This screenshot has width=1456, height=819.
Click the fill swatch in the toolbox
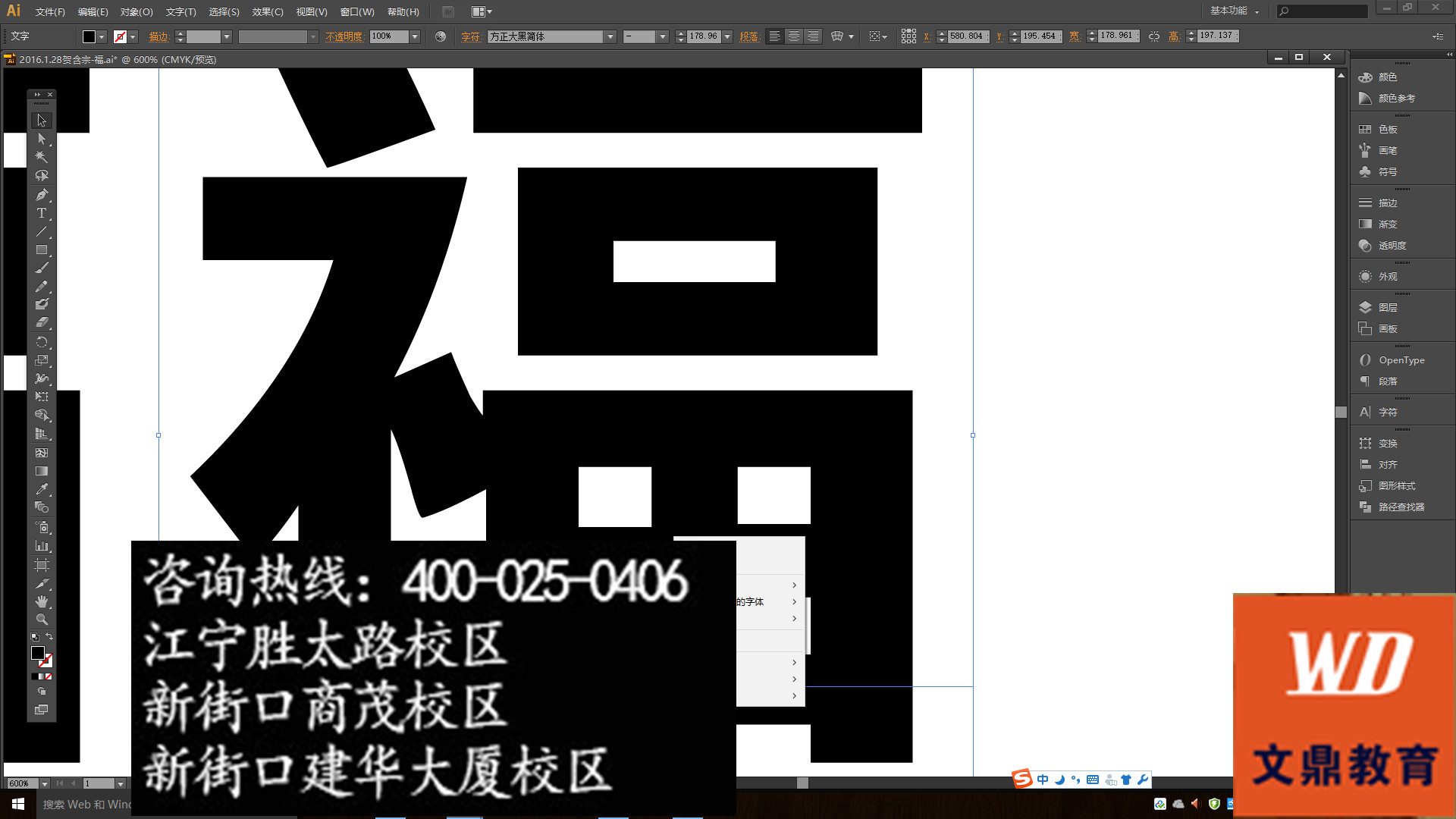coord(37,653)
